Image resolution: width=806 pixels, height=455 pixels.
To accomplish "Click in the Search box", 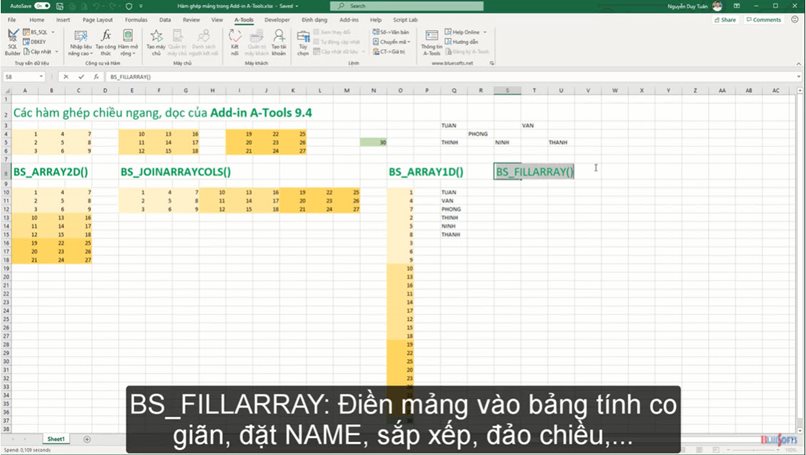I will 407,6.
